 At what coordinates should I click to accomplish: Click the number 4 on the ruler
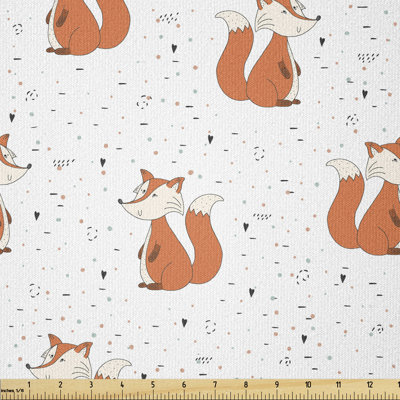pos(122,385)
